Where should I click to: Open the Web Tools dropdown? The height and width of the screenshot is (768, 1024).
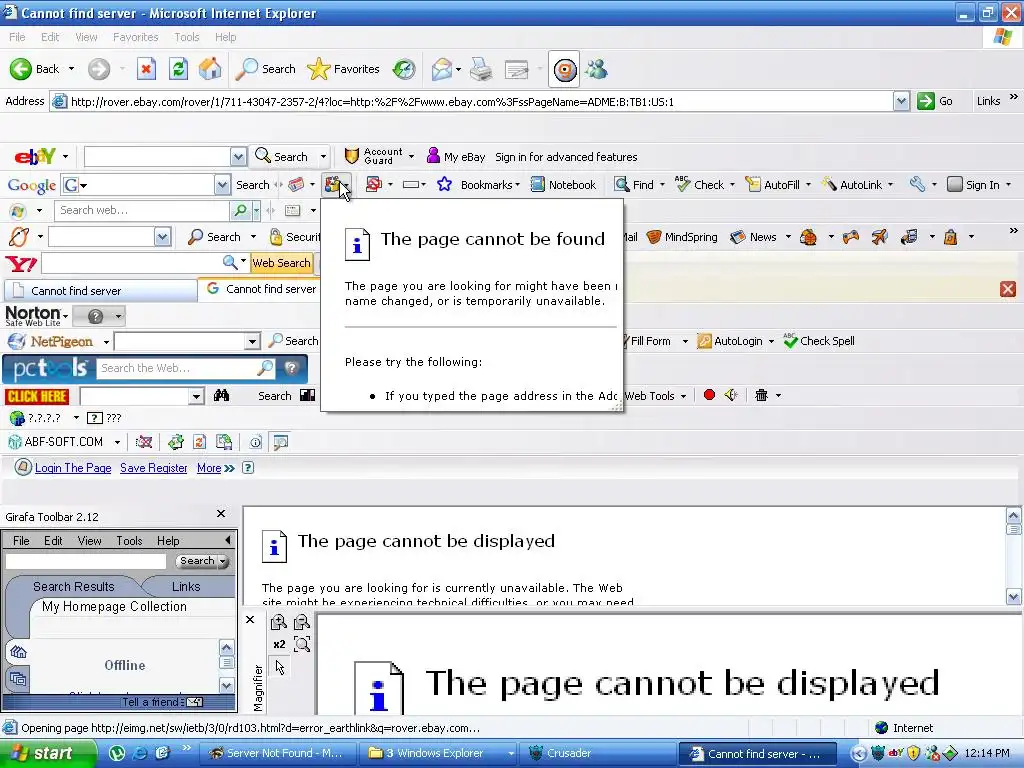click(683, 396)
